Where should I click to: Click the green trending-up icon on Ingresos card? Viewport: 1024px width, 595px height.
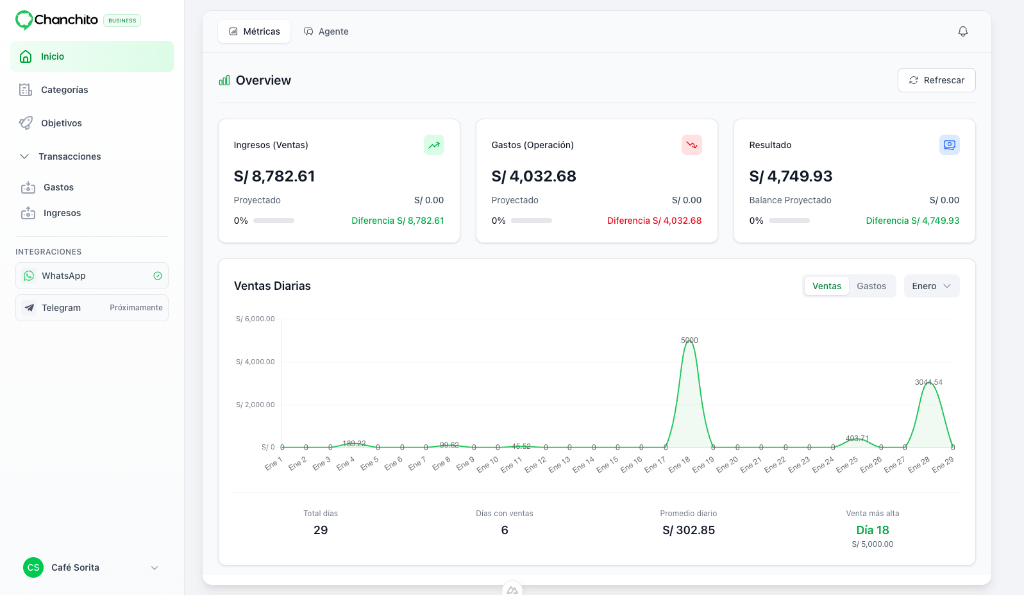[434, 145]
